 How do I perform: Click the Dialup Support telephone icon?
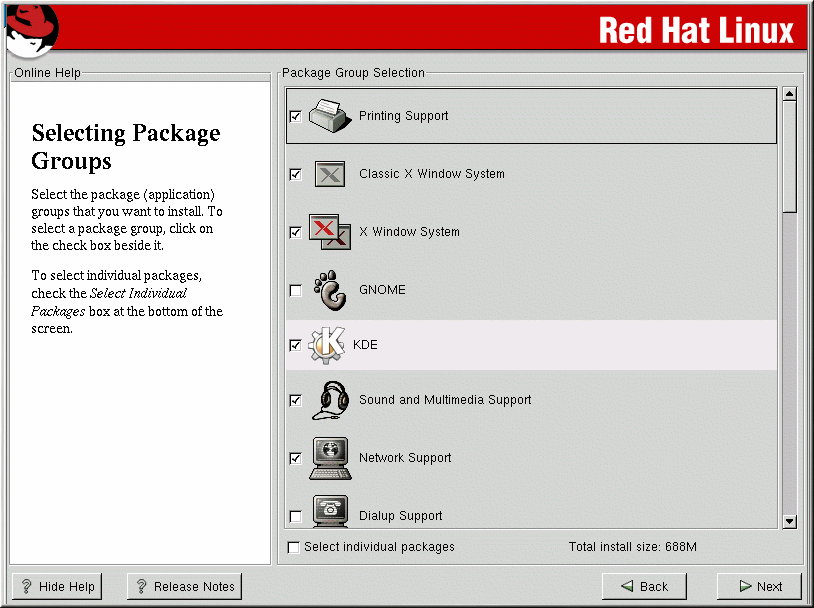point(329,512)
